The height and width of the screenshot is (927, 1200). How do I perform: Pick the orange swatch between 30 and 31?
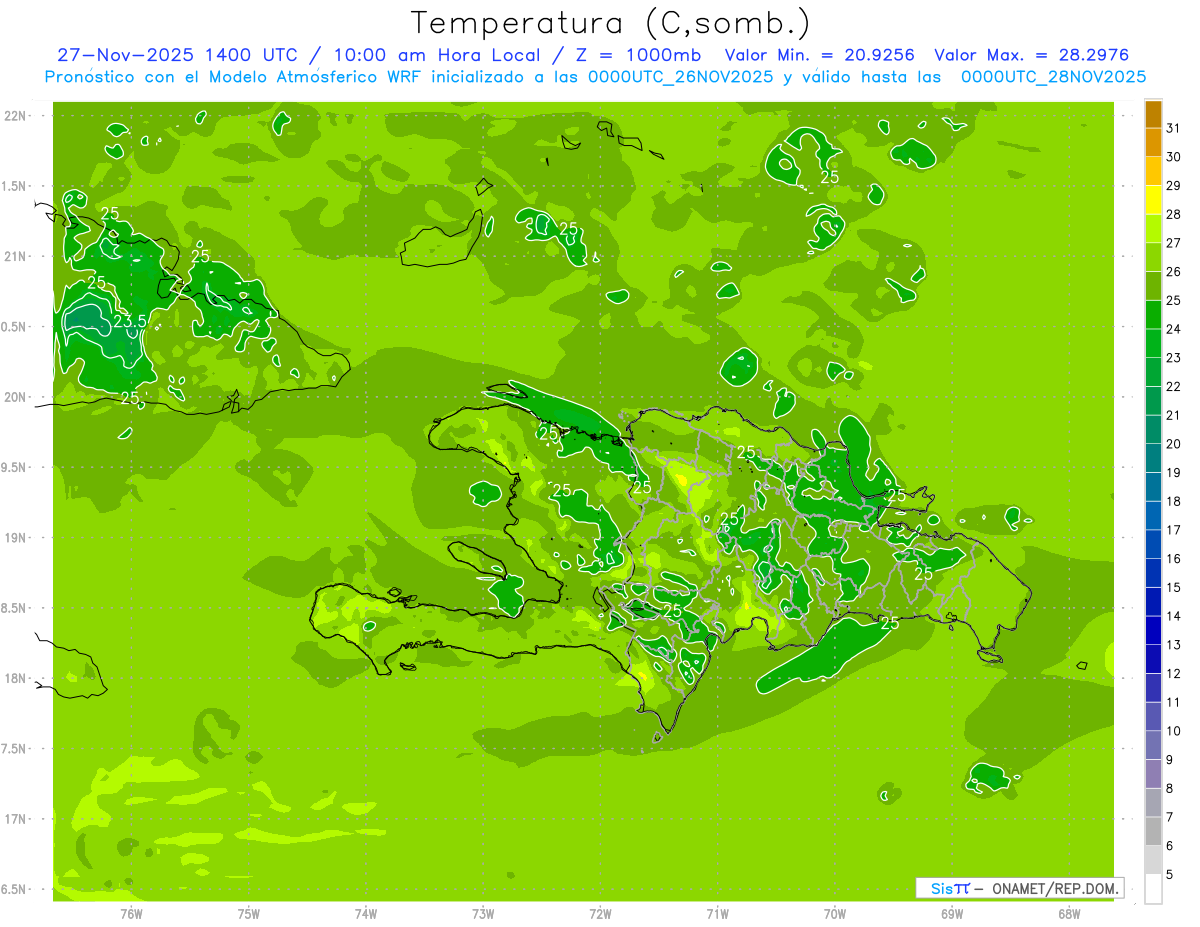pyautogui.click(x=1153, y=143)
